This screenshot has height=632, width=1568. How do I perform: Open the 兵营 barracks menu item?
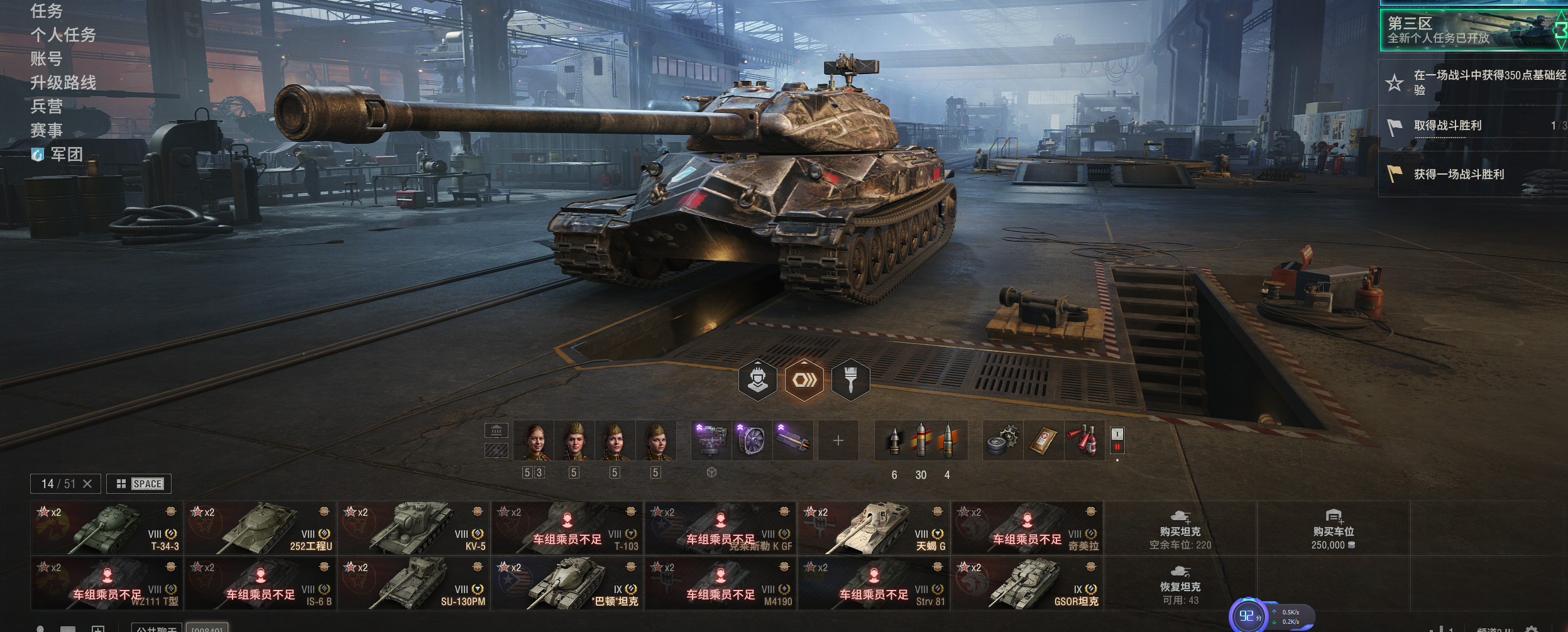tap(47, 106)
